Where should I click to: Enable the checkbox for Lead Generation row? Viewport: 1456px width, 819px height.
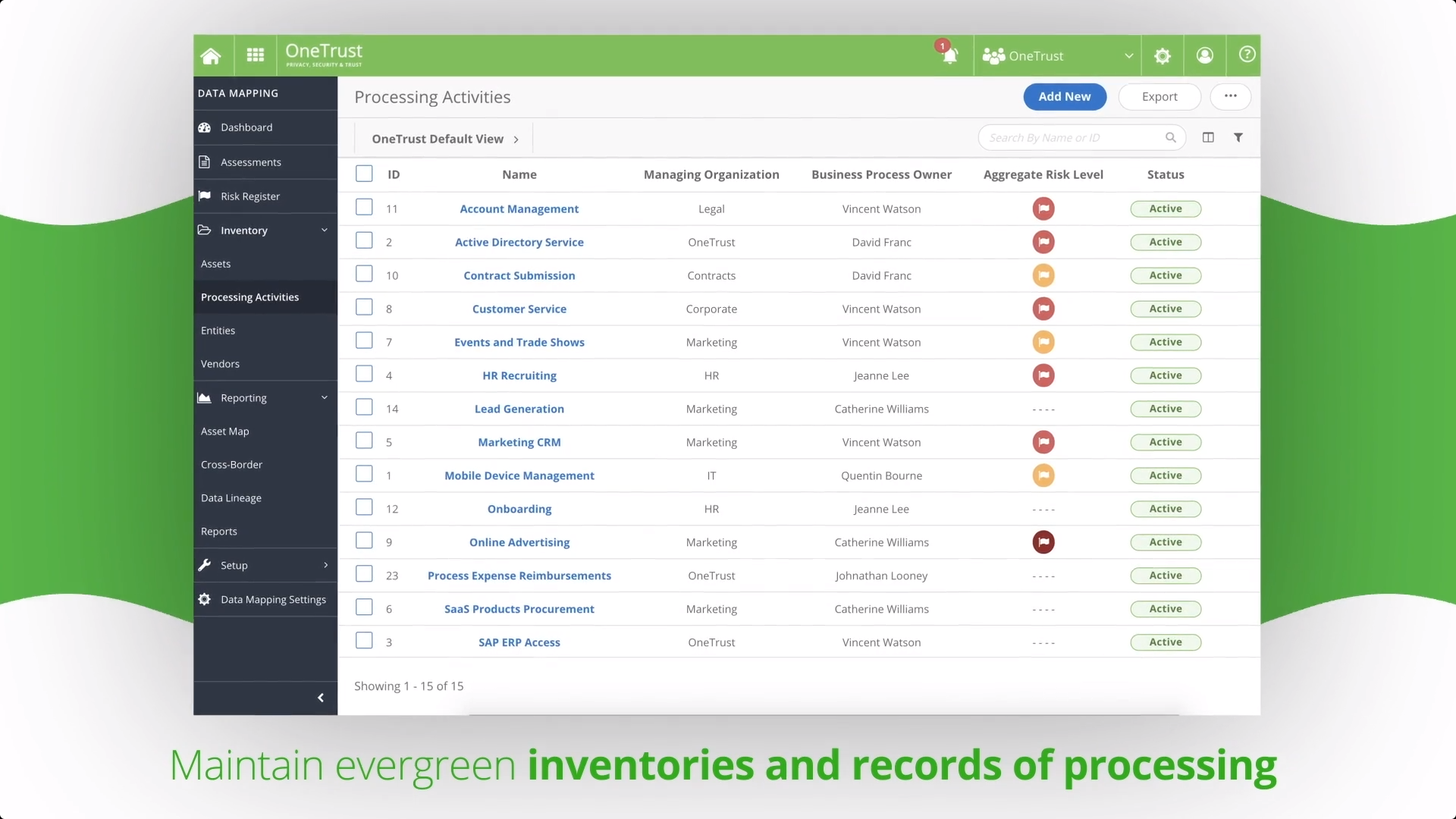coord(363,408)
